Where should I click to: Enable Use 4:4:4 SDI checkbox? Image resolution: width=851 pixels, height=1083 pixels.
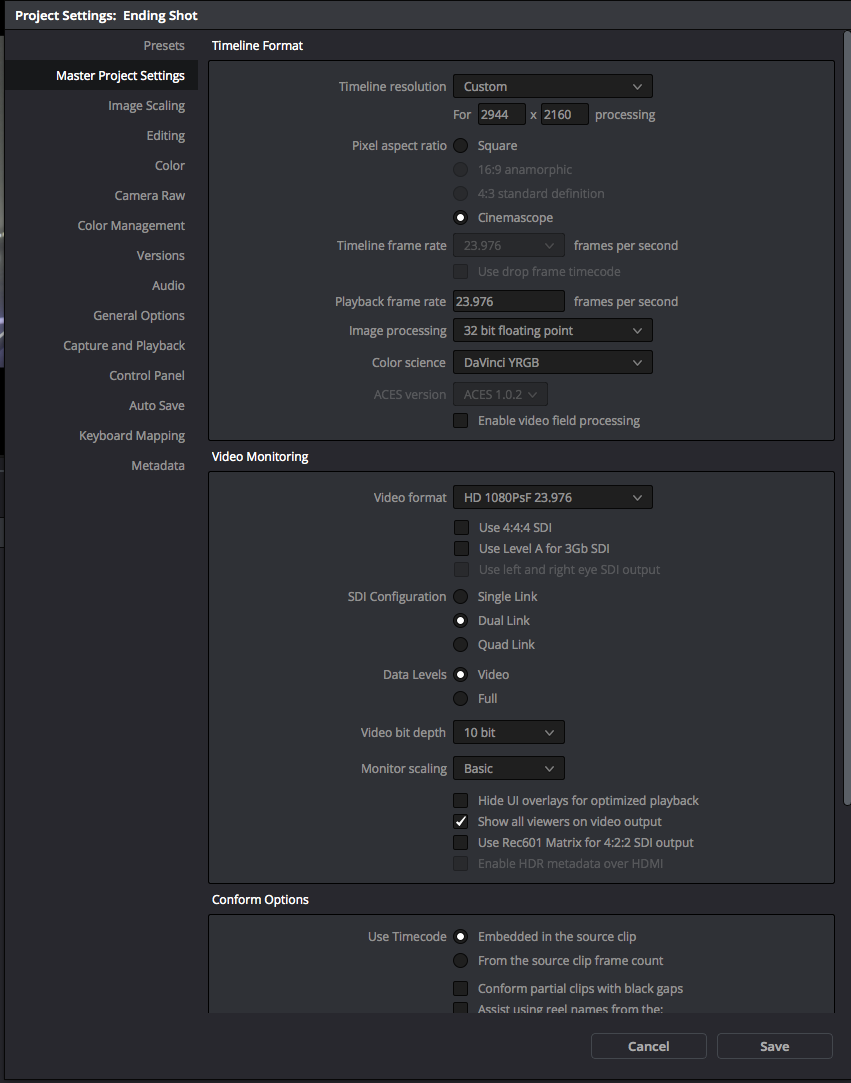(x=461, y=528)
